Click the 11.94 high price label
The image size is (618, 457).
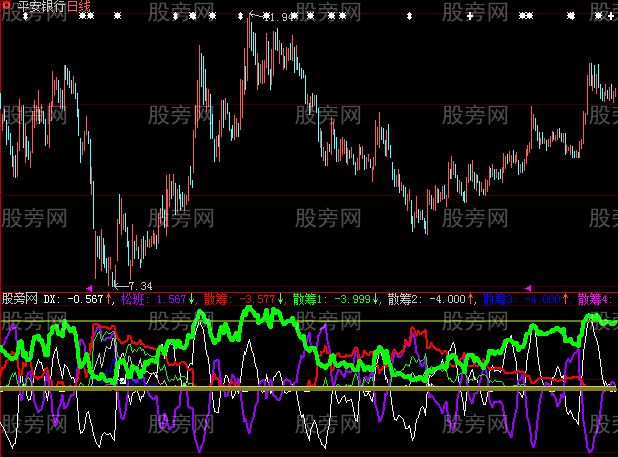click(283, 17)
